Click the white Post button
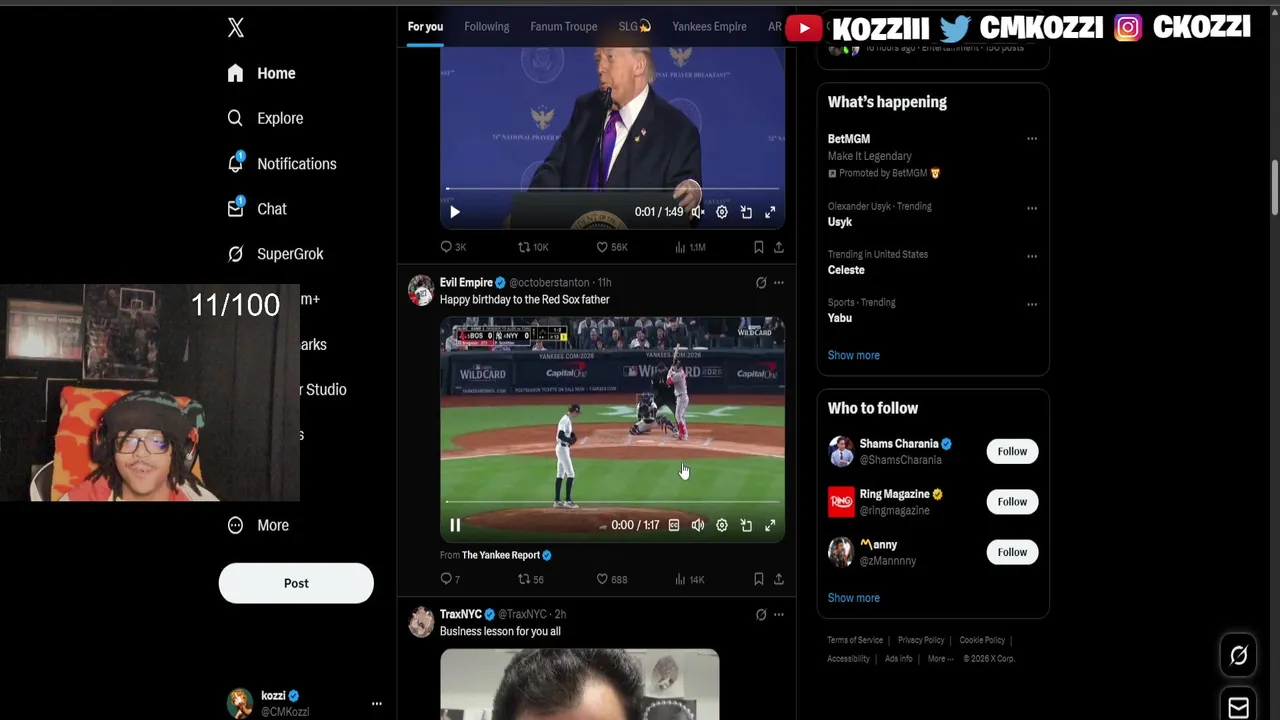Viewport: 1280px width, 720px height. [296, 583]
